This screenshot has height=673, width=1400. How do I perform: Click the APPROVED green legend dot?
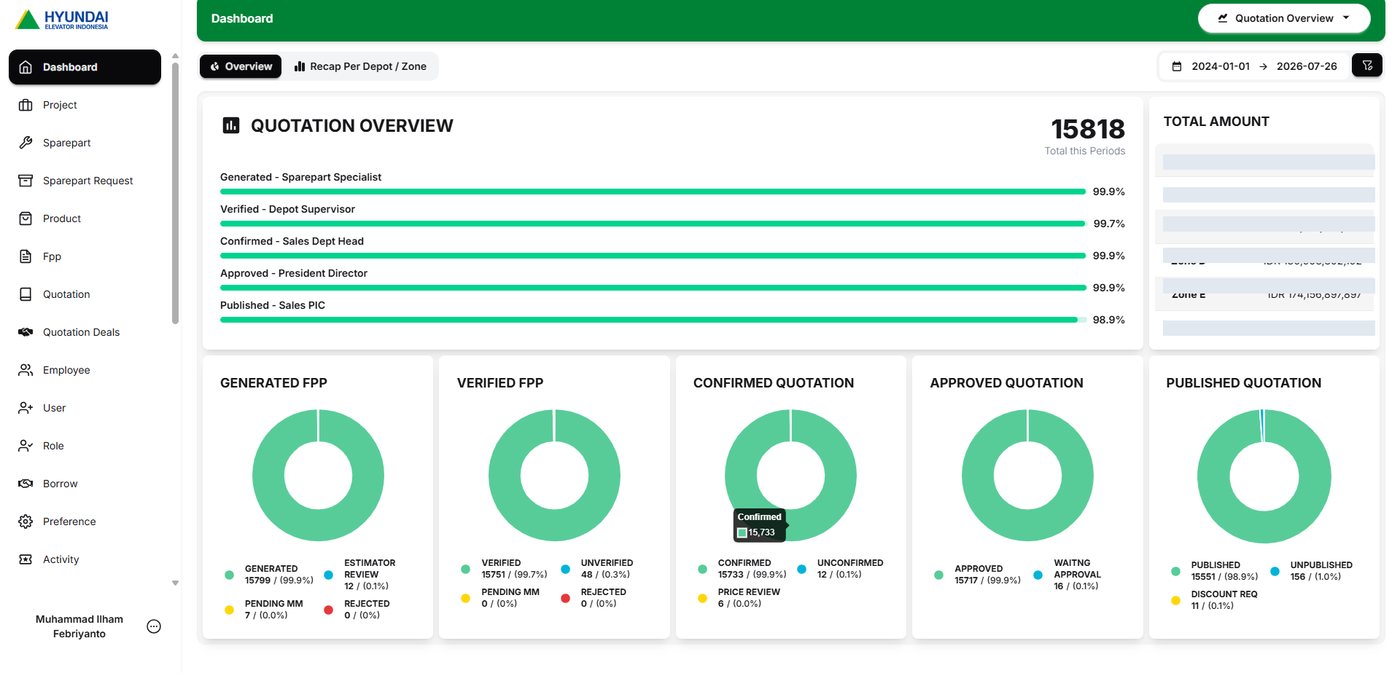coord(938,575)
